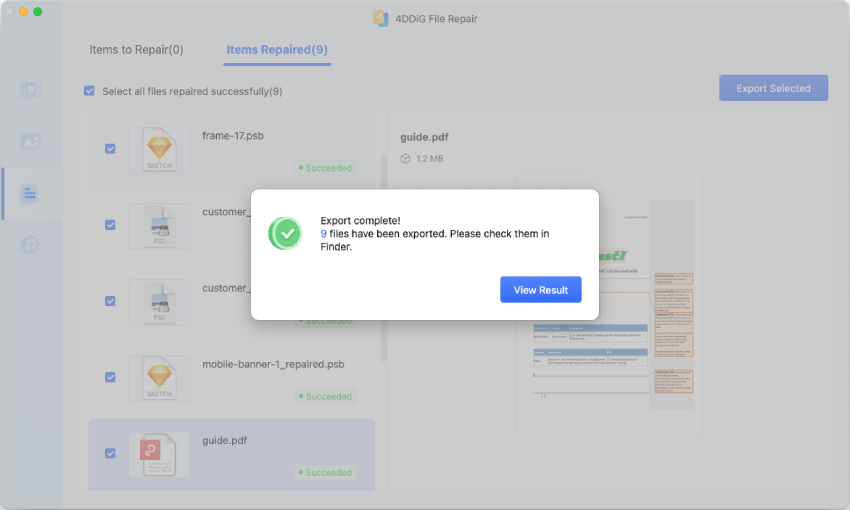Toggle Select all files repaired successfully checkbox

89,91
